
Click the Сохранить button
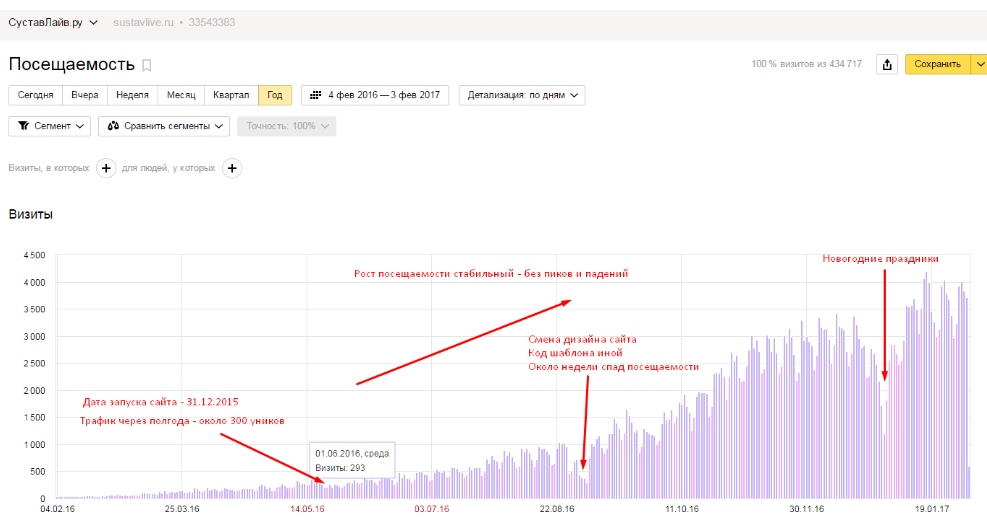point(937,64)
